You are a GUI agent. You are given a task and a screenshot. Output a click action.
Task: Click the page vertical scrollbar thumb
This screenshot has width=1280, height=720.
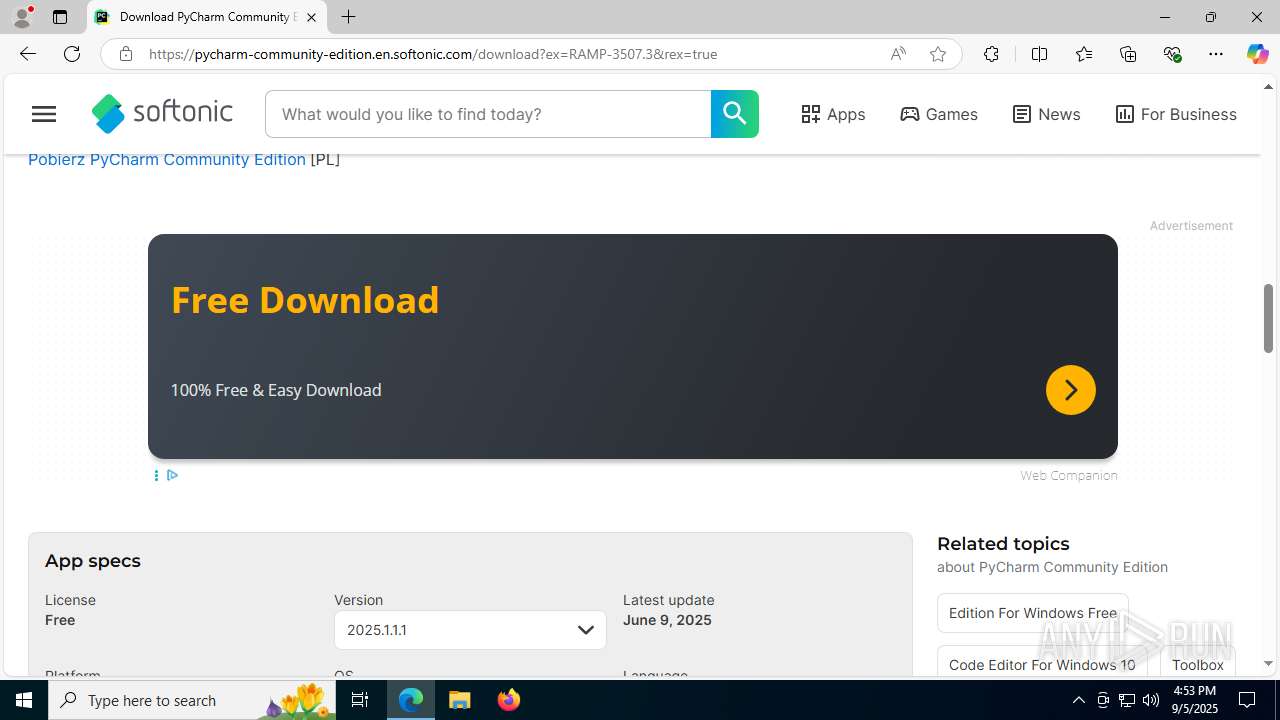click(x=1268, y=318)
